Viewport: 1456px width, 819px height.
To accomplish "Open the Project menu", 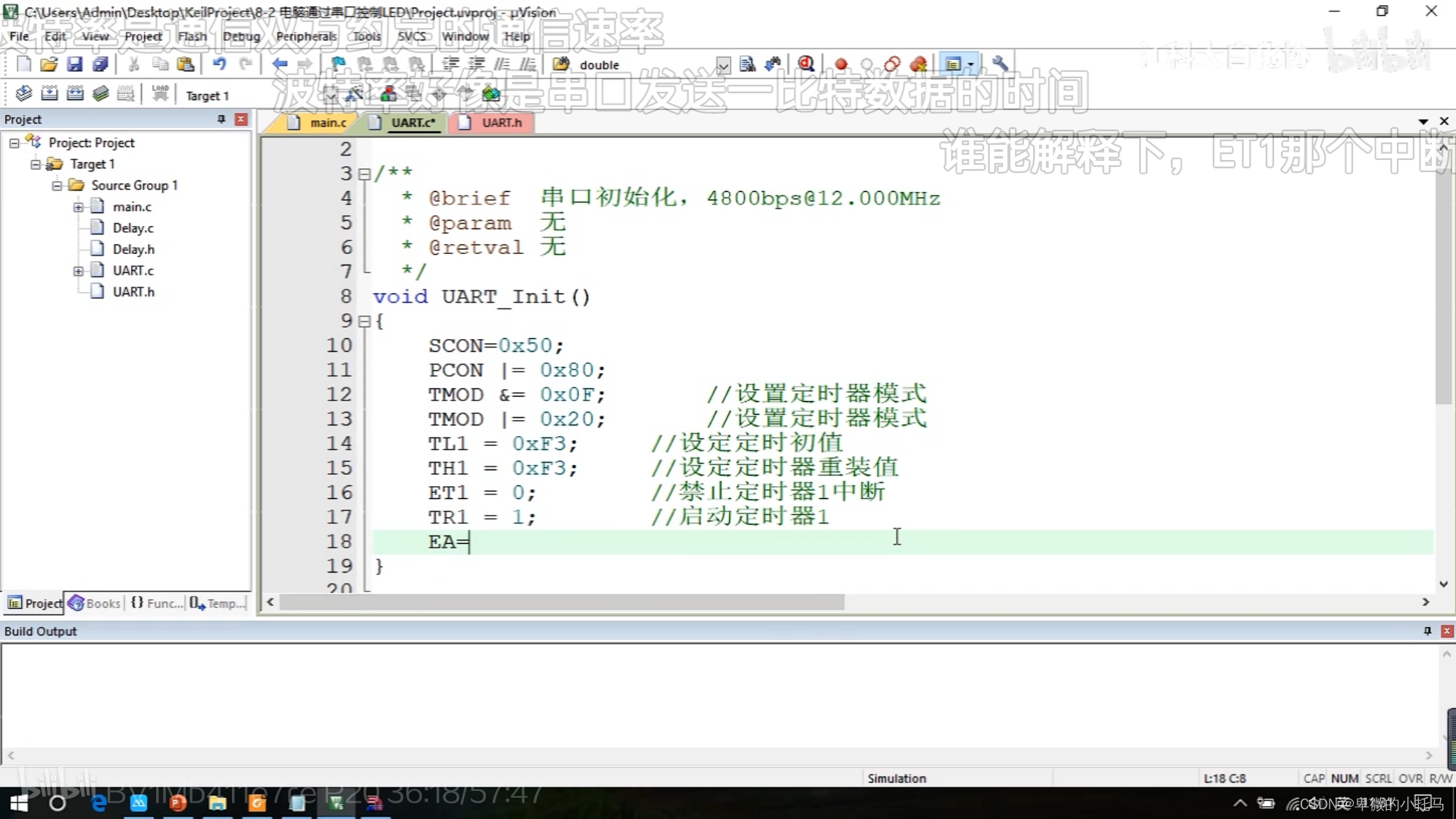I will pos(143,36).
